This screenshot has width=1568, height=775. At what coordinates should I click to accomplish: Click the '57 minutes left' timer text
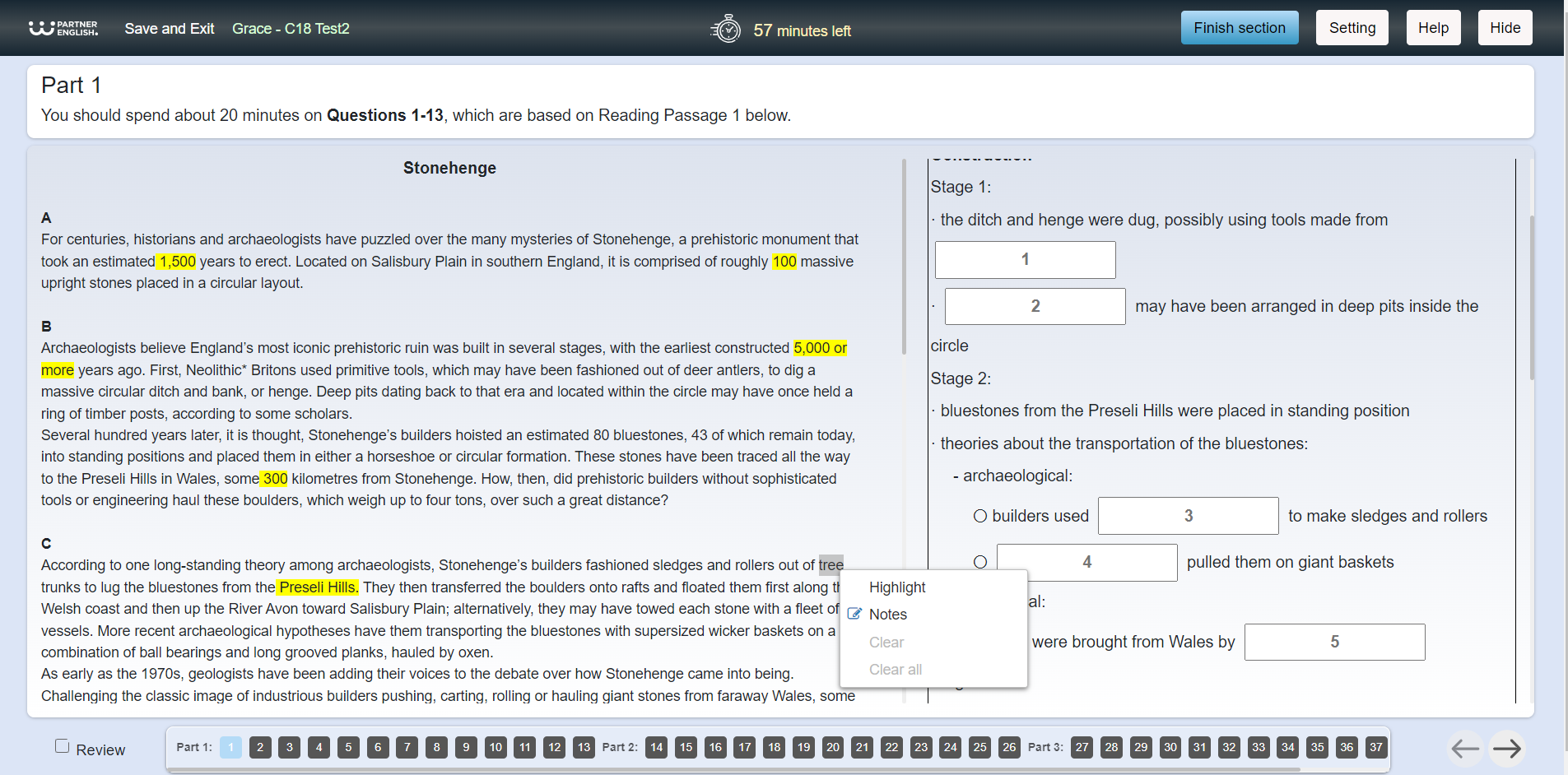(802, 30)
